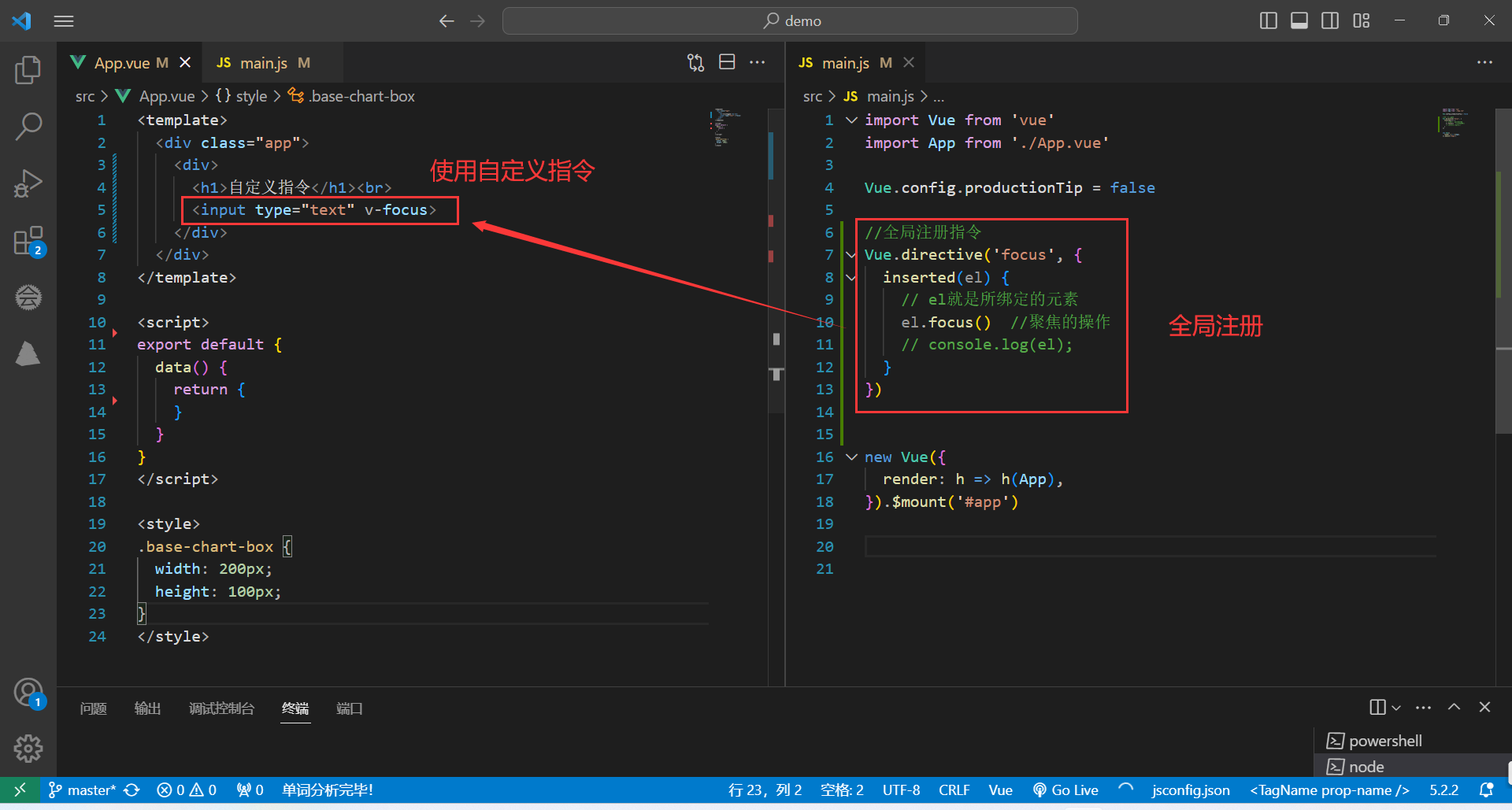Split the left editor with split icon
Image resolution: width=1512 pixels, height=810 pixels.
tap(727, 62)
